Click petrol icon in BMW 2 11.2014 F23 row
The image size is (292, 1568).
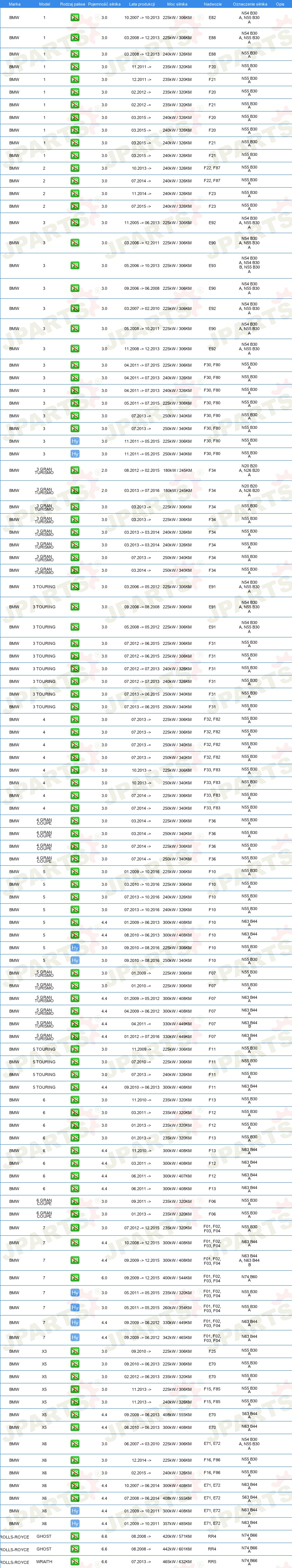(74, 194)
